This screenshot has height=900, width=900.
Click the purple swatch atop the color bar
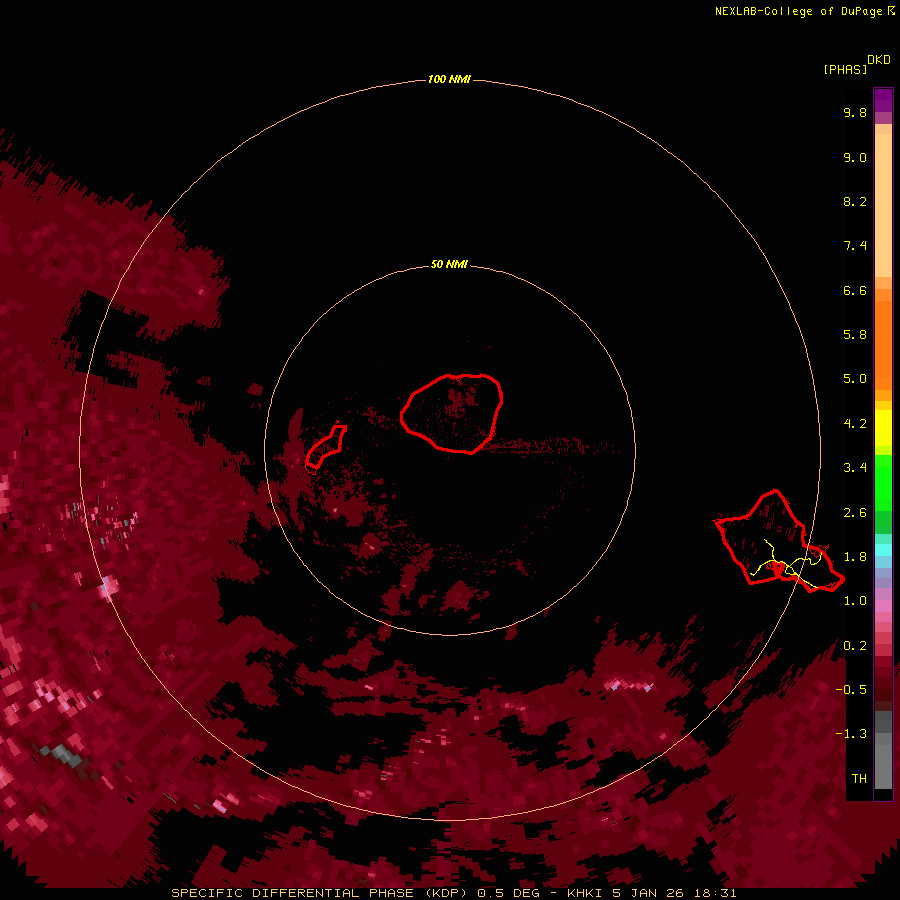pyautogui.click(x=883, y=100)
